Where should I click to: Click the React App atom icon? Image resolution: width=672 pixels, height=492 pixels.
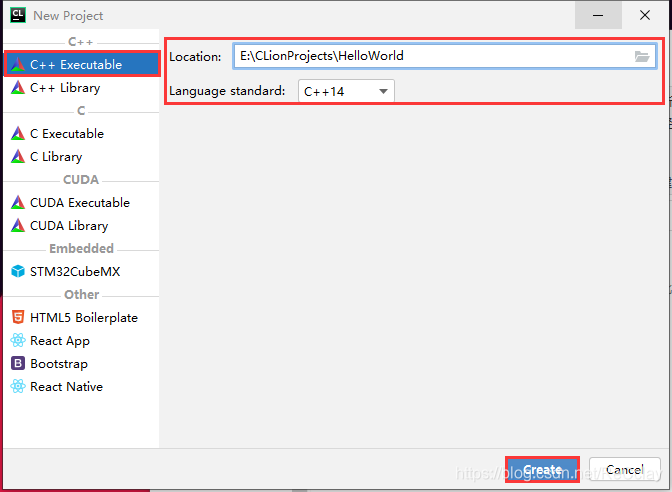[18, 340]
